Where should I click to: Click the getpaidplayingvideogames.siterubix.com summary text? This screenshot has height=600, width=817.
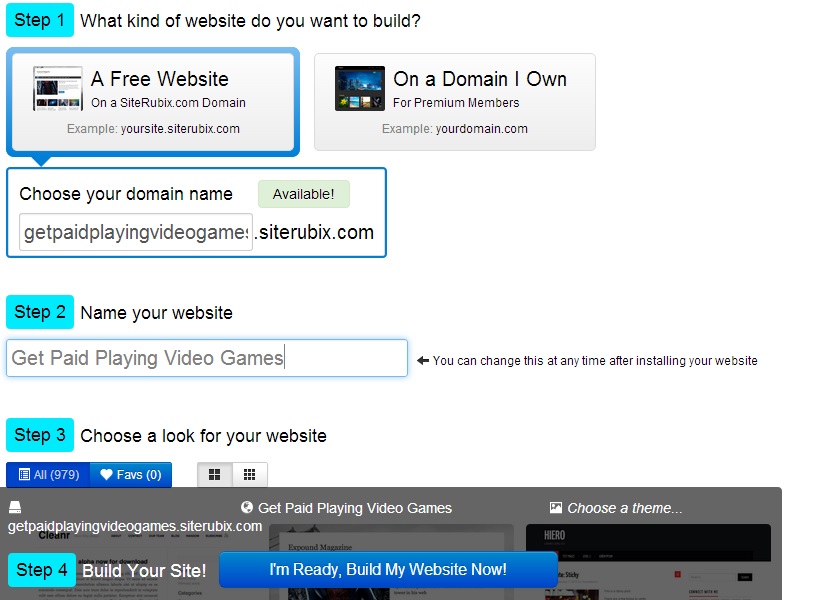135,526
